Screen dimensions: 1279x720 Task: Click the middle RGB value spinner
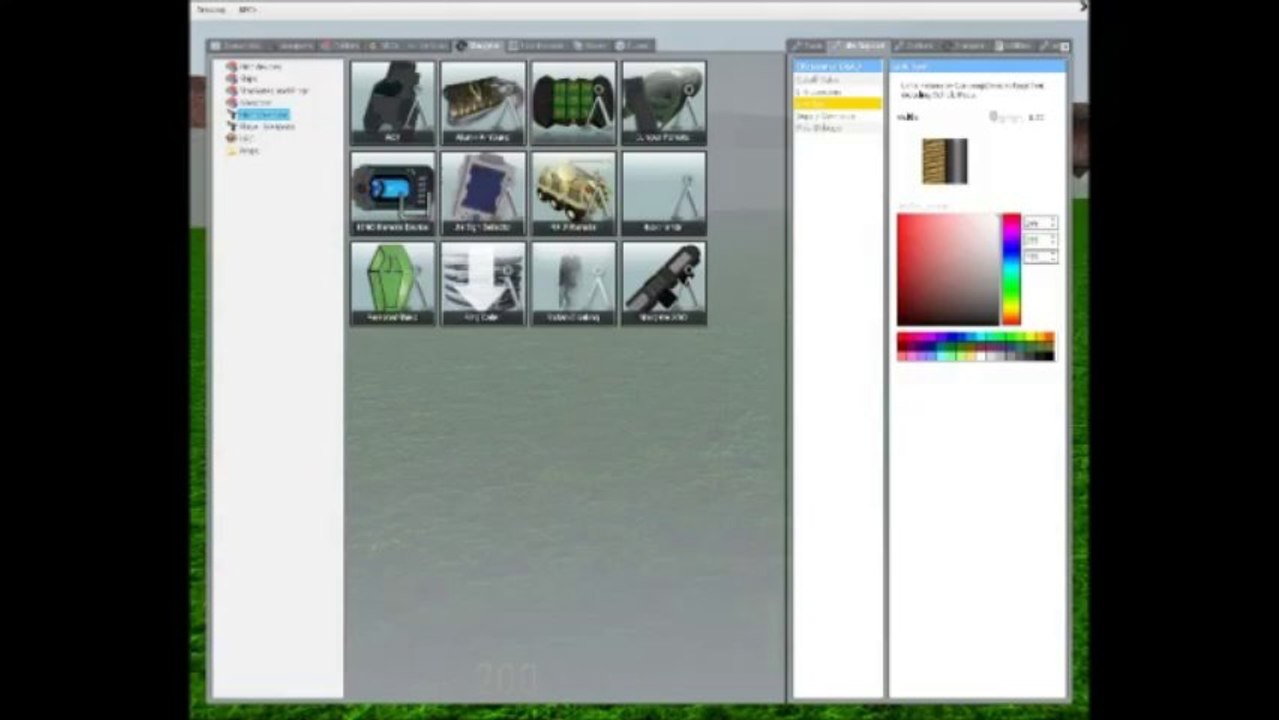tap(1040, 240)
